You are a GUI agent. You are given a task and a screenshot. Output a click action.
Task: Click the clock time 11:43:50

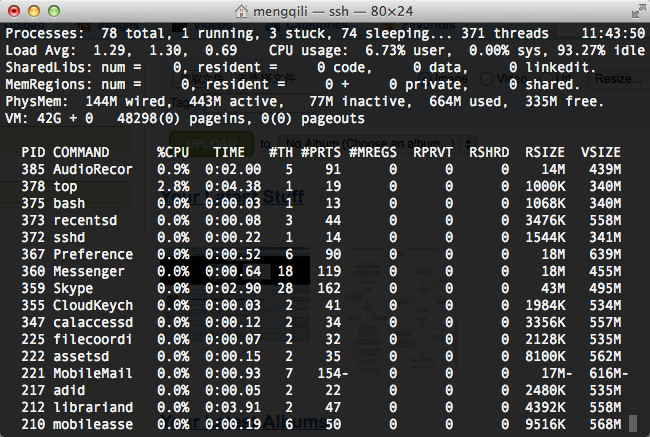click(x=613, y=33)
